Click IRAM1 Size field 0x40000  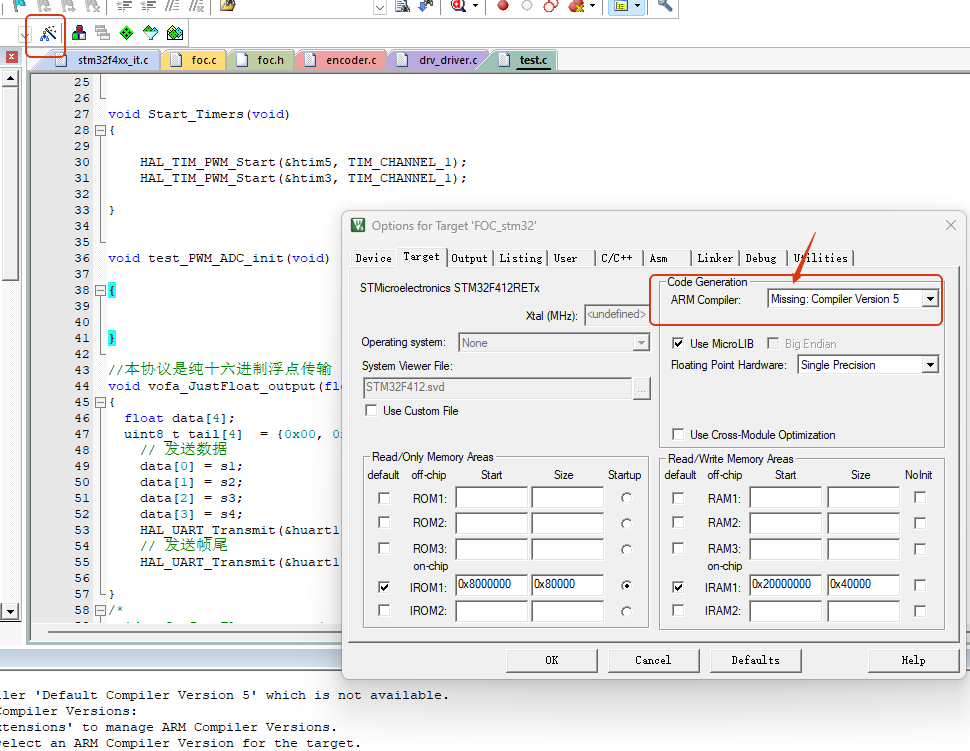pyautogui.click(x=863, y=585)
